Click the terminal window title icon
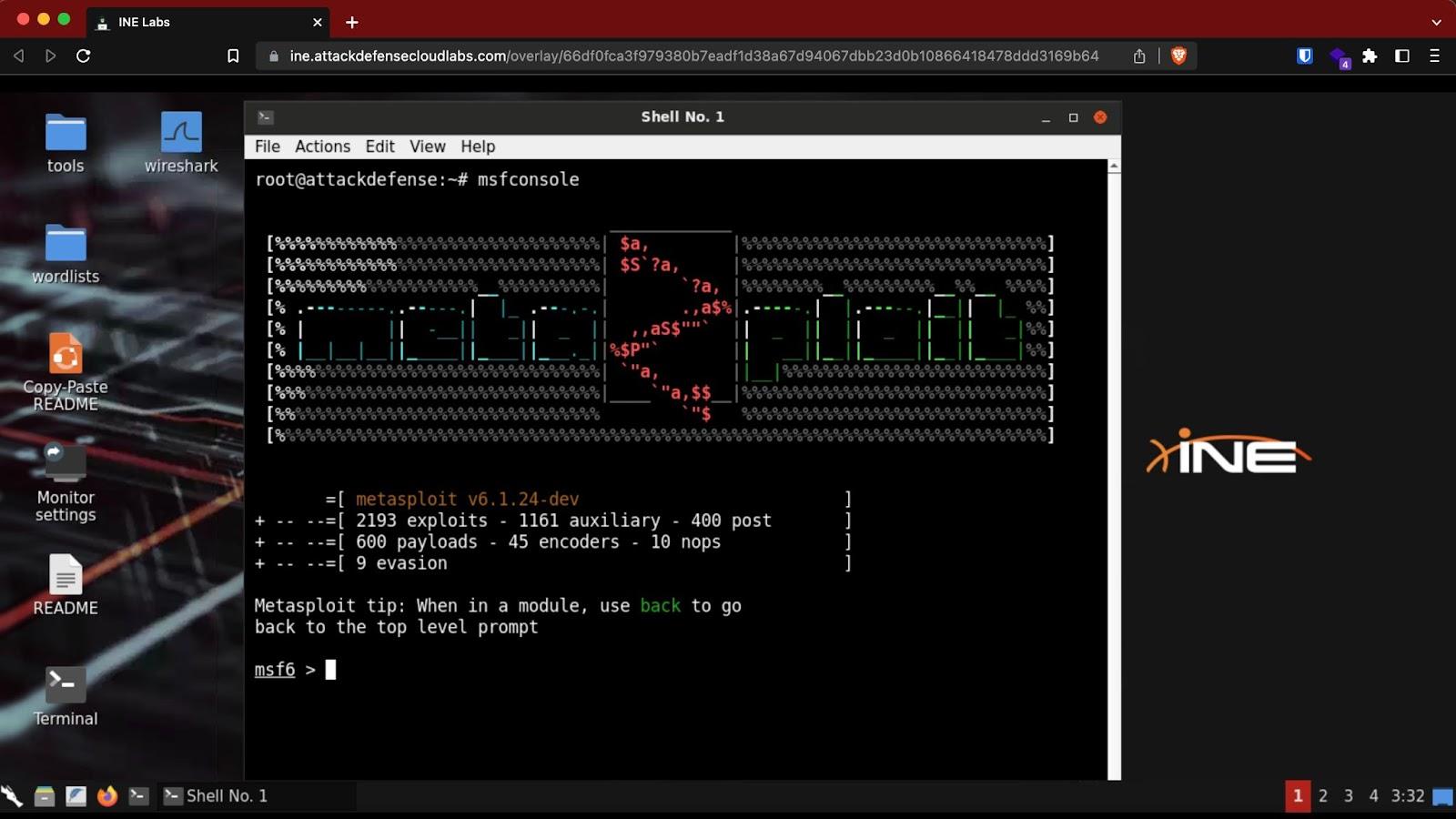 (266, 117)
